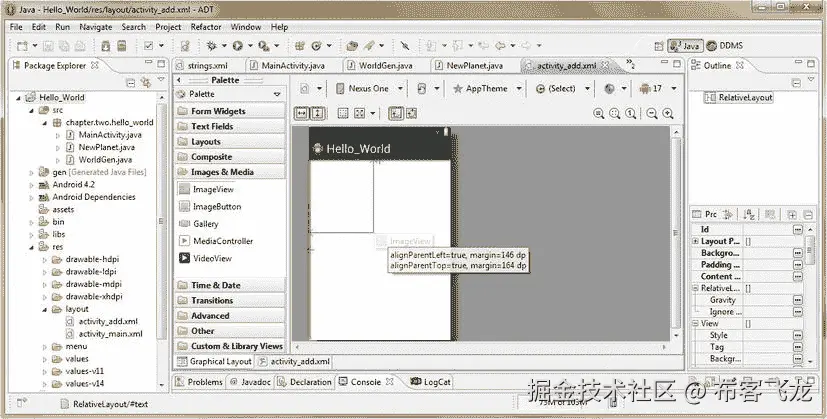The image size is (827, 419).
Task: Open the Window menu
Action: click(246, 27)
